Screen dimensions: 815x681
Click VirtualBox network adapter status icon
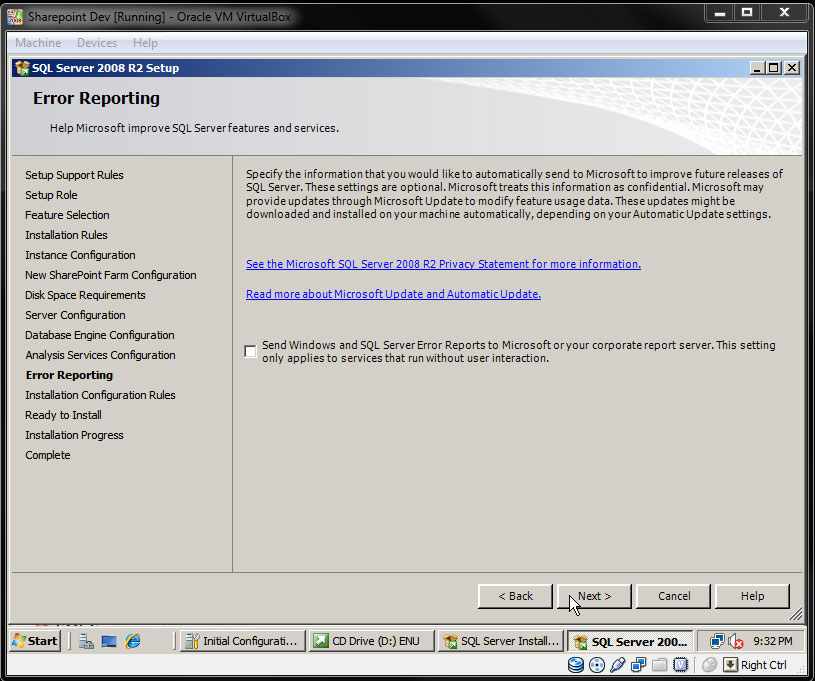coord(638,665)
